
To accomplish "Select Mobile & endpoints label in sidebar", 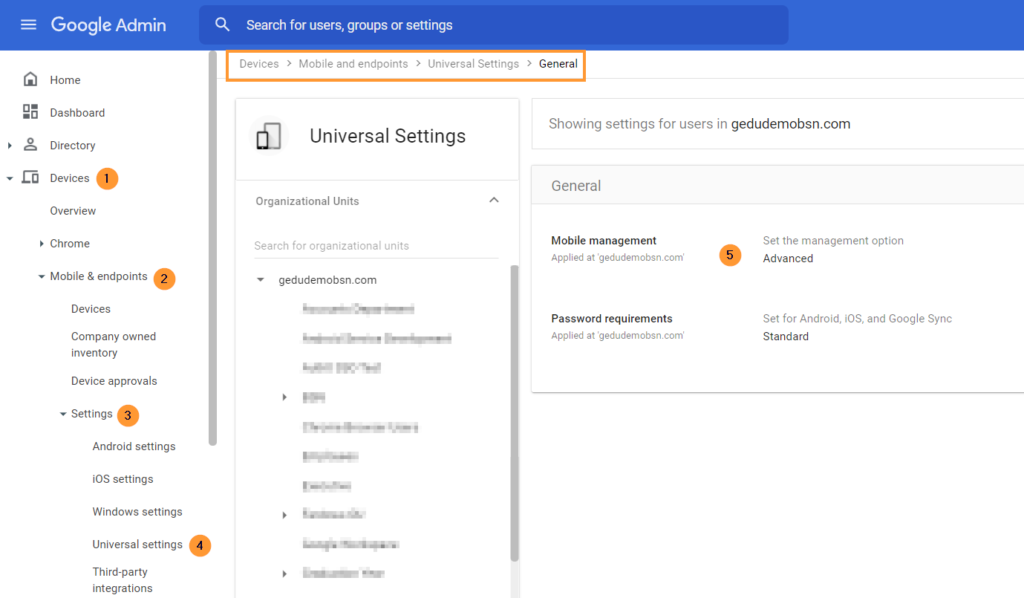I will pyautogui.click(x=99, y=275).
